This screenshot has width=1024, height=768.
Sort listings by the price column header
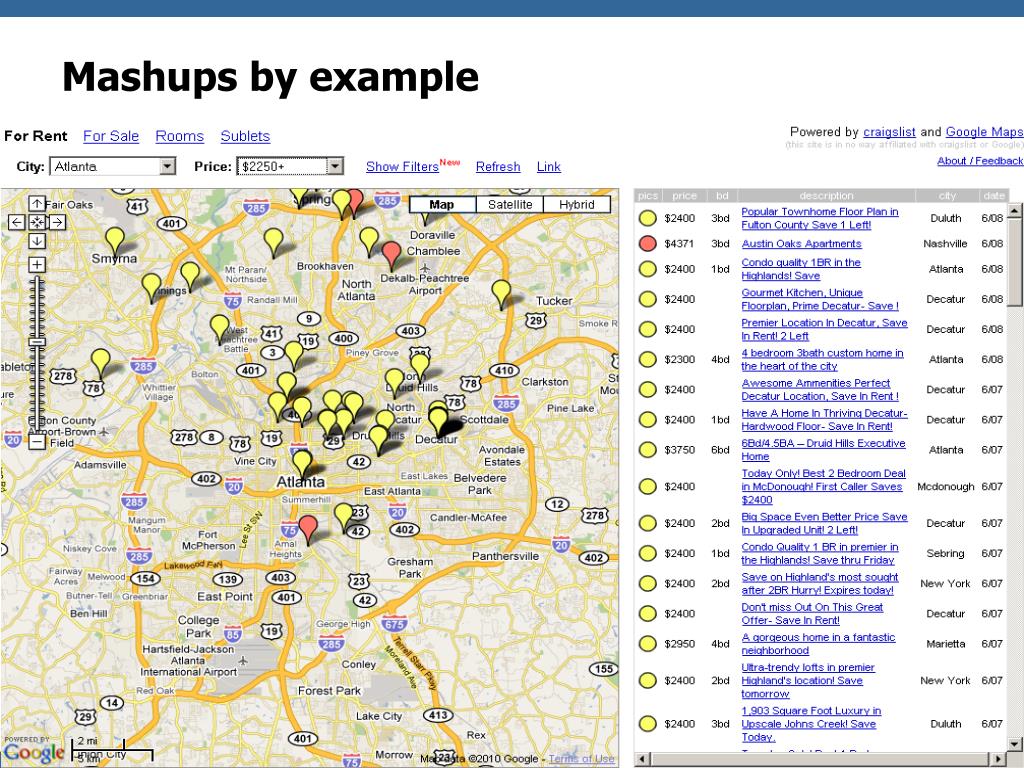point(684,195)
